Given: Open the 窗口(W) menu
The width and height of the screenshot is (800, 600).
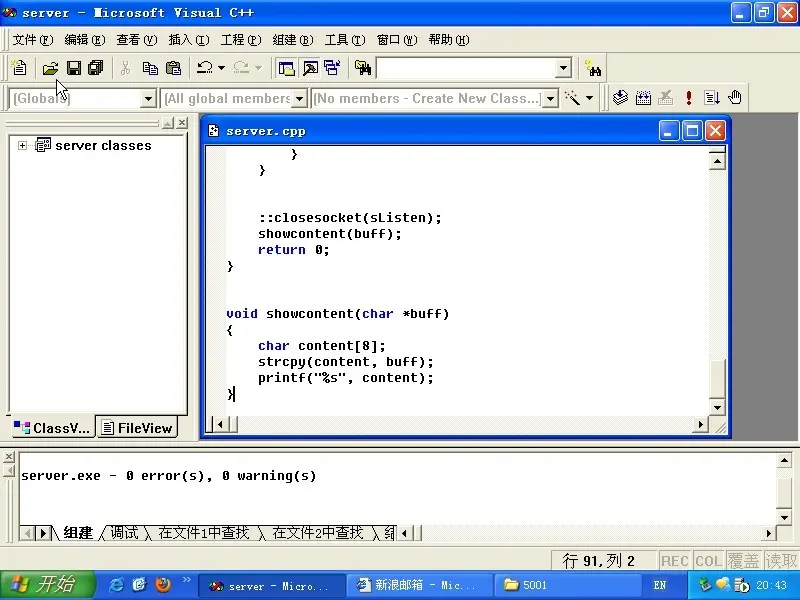Looking at the screenshot, I should click(x=397, y=40).
